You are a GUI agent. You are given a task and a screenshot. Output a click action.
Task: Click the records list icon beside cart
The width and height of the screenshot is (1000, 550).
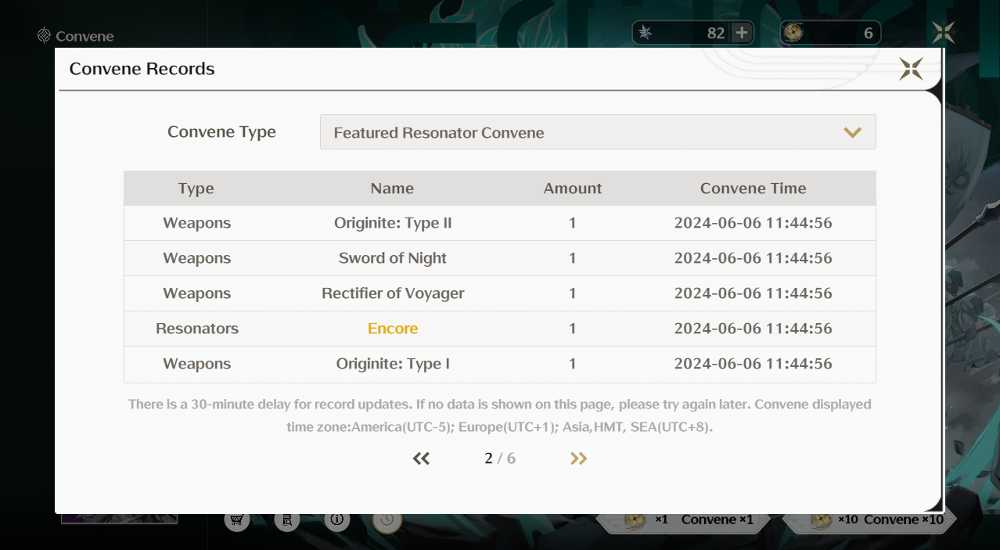(287, 520)
